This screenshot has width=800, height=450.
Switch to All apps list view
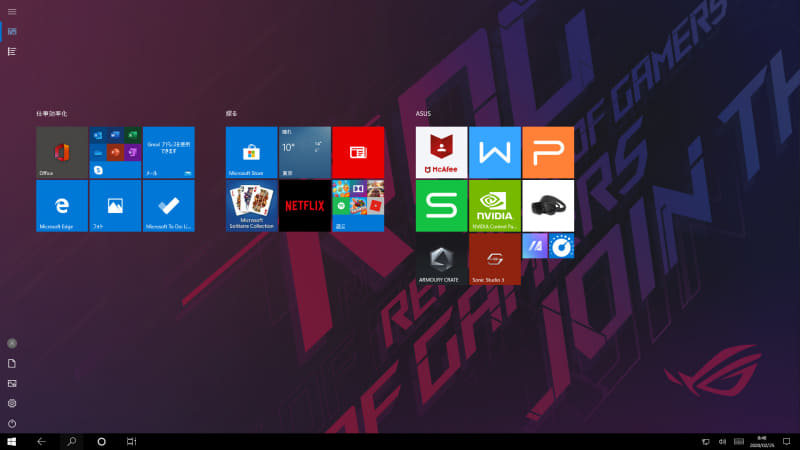point(12,52)
